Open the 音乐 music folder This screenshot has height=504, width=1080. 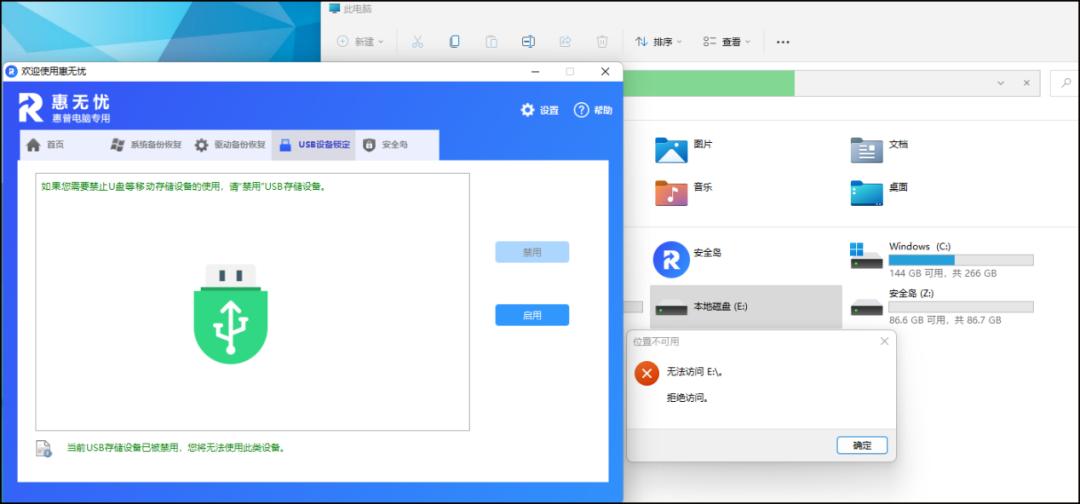pyautogui.click(x=672, y=190)
